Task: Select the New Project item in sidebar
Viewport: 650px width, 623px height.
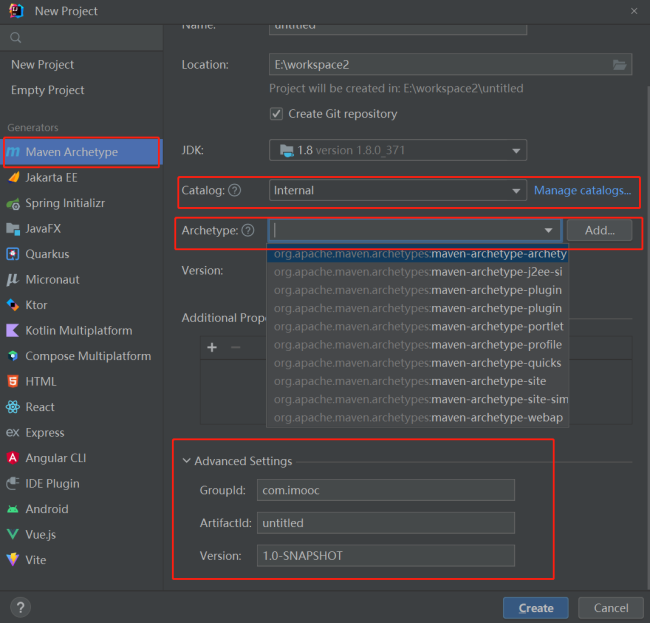Action: click(x=42, y=65)
